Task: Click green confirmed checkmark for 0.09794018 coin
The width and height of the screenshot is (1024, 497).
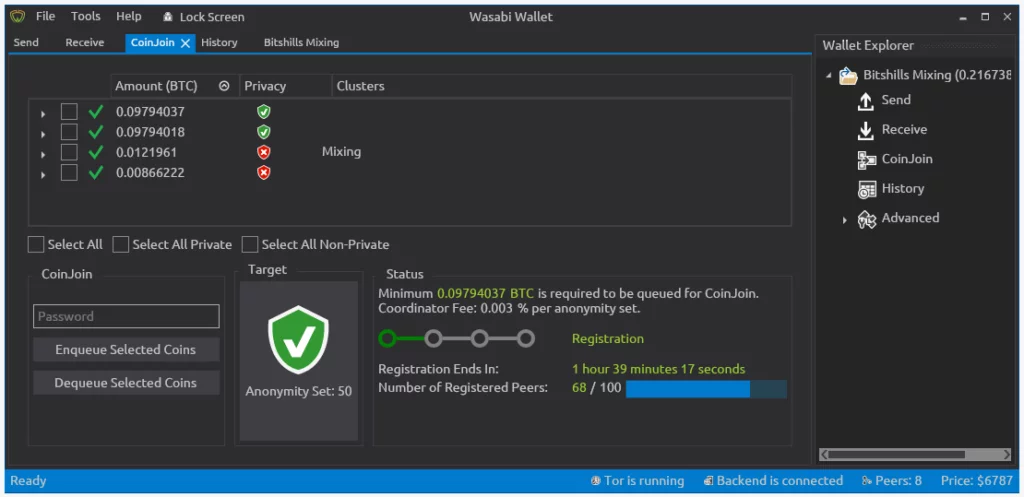Action: (x=96, y=132)
